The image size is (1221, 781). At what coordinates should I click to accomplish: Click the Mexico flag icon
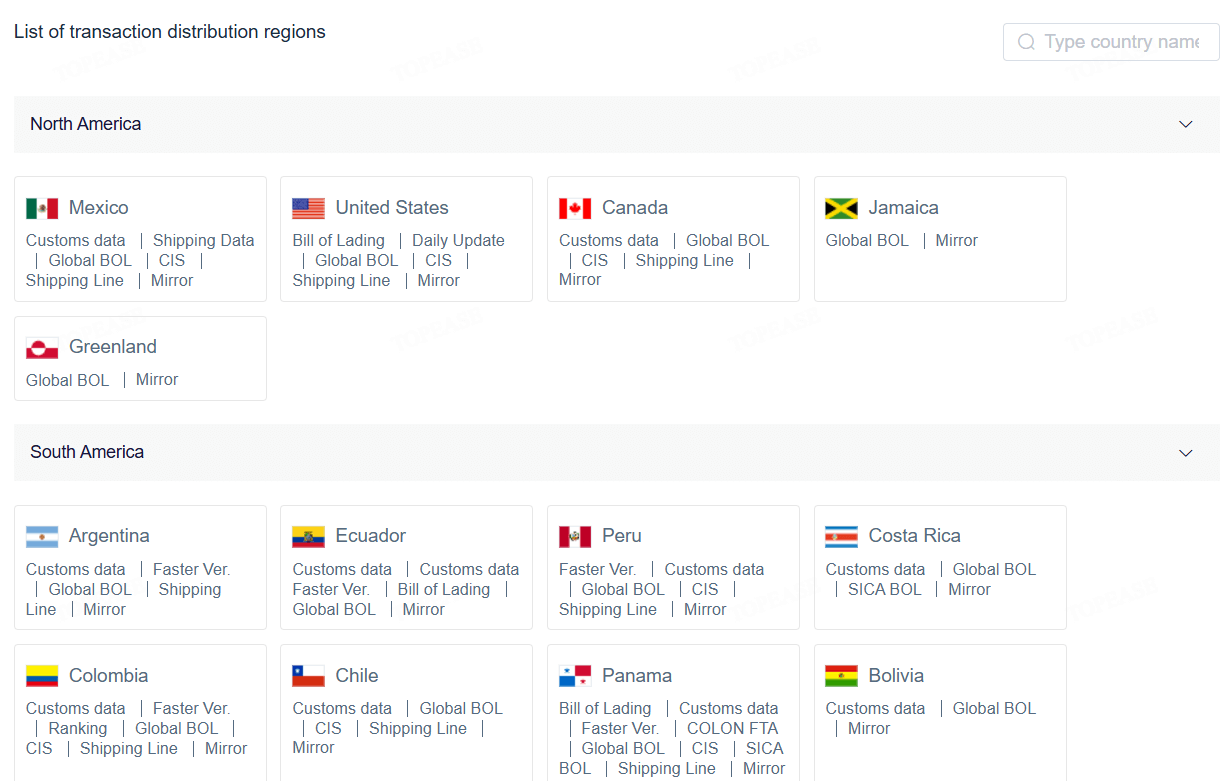42,208
